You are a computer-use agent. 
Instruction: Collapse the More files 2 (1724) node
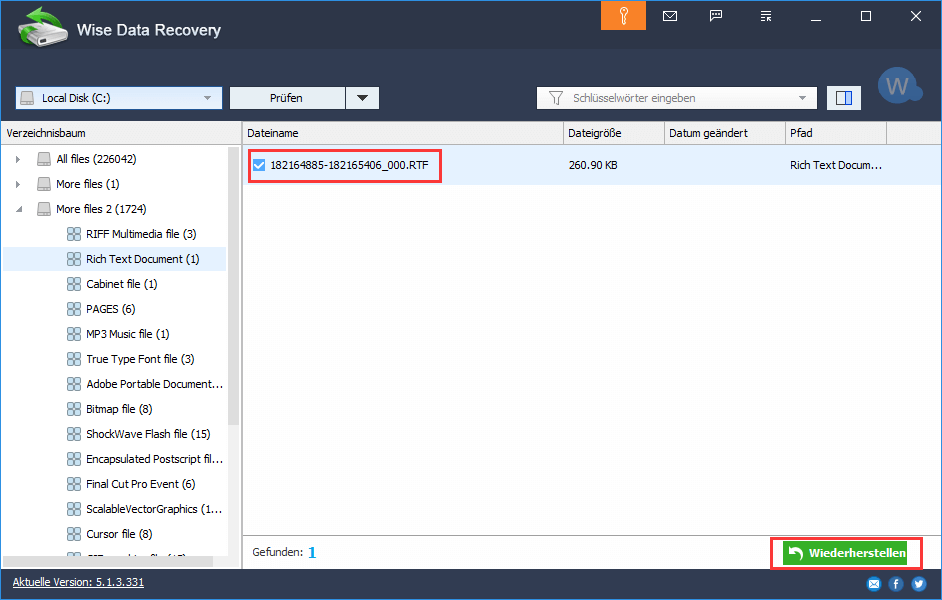pyautogui.click(x=18, y=209)
